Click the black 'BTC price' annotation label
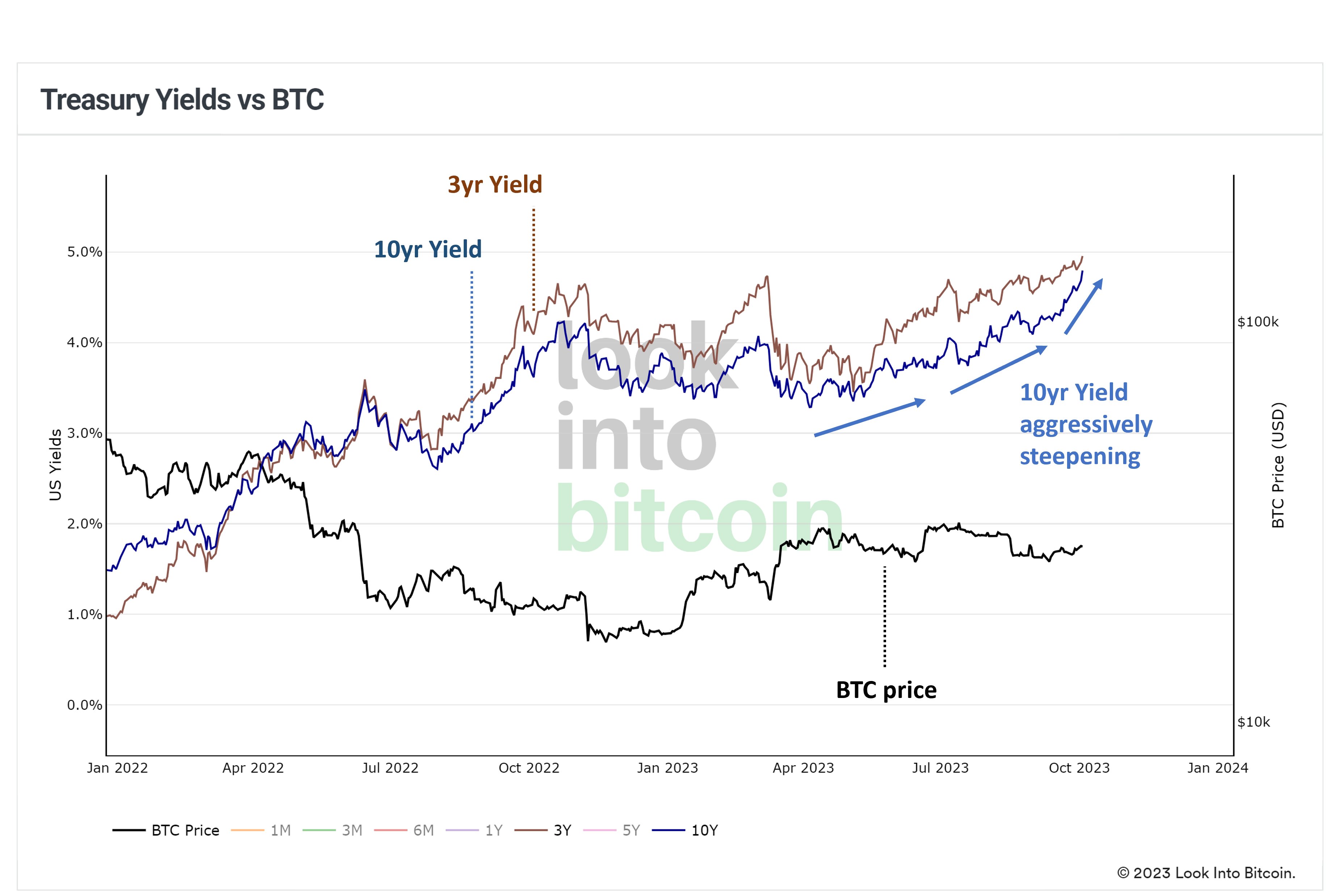 (886, 690)
